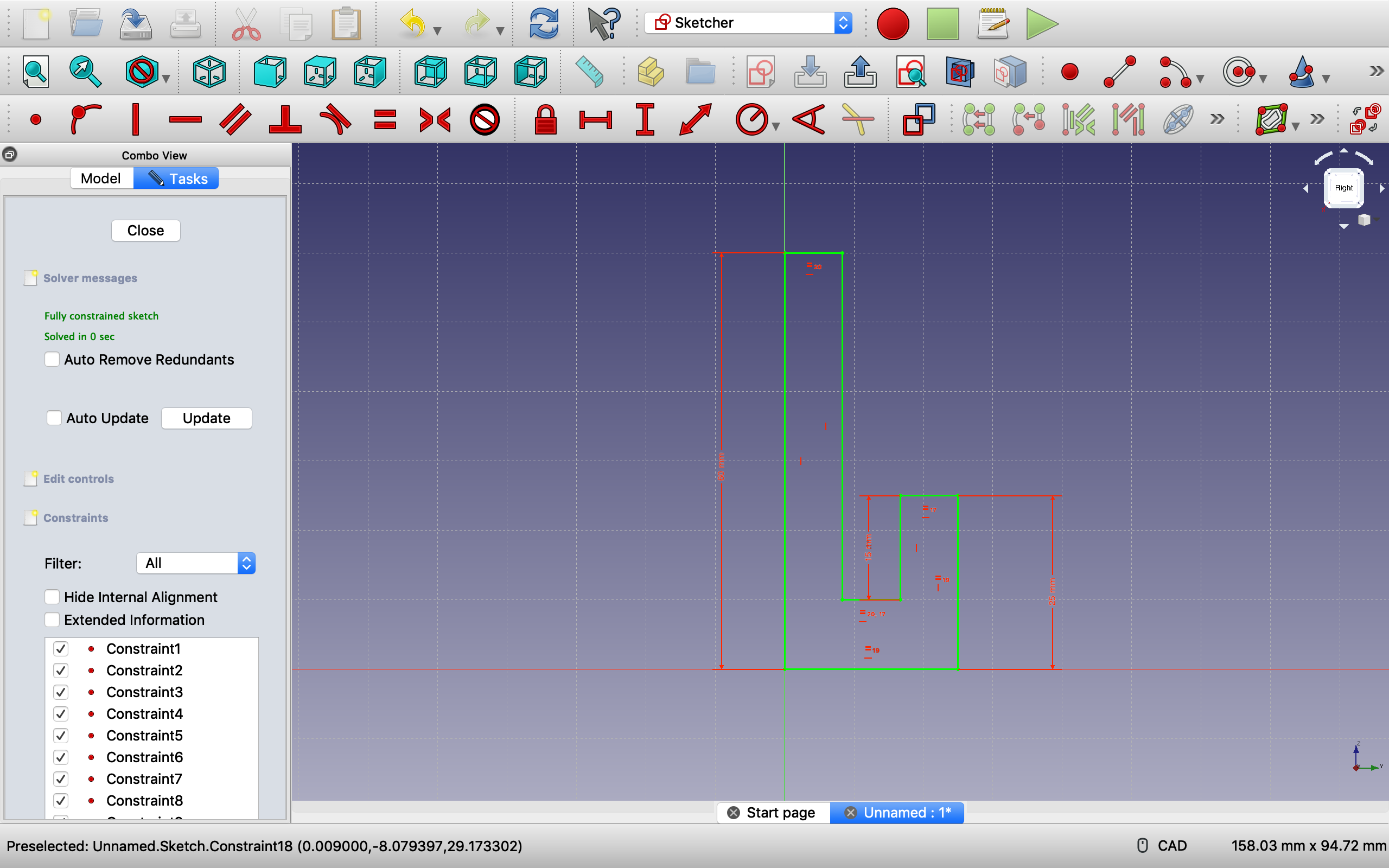Select the Constrain angle tool
Image resolution: width=1389 pixels, height=868 pixels.
click(x=808, y=120)
